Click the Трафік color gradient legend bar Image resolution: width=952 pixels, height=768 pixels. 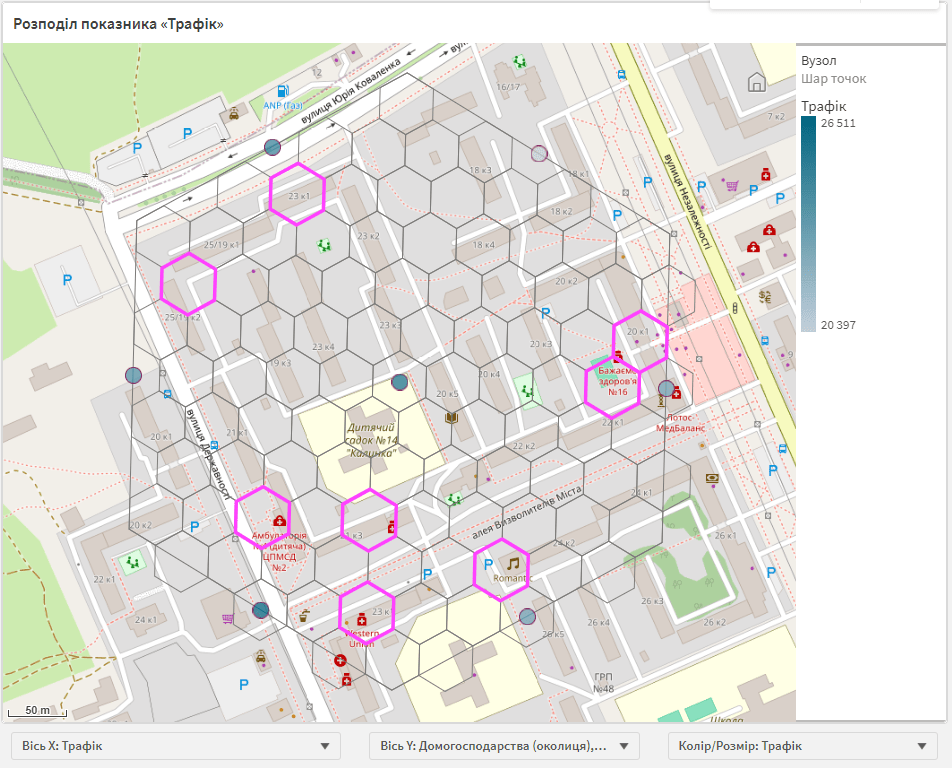tap(808, 224)
